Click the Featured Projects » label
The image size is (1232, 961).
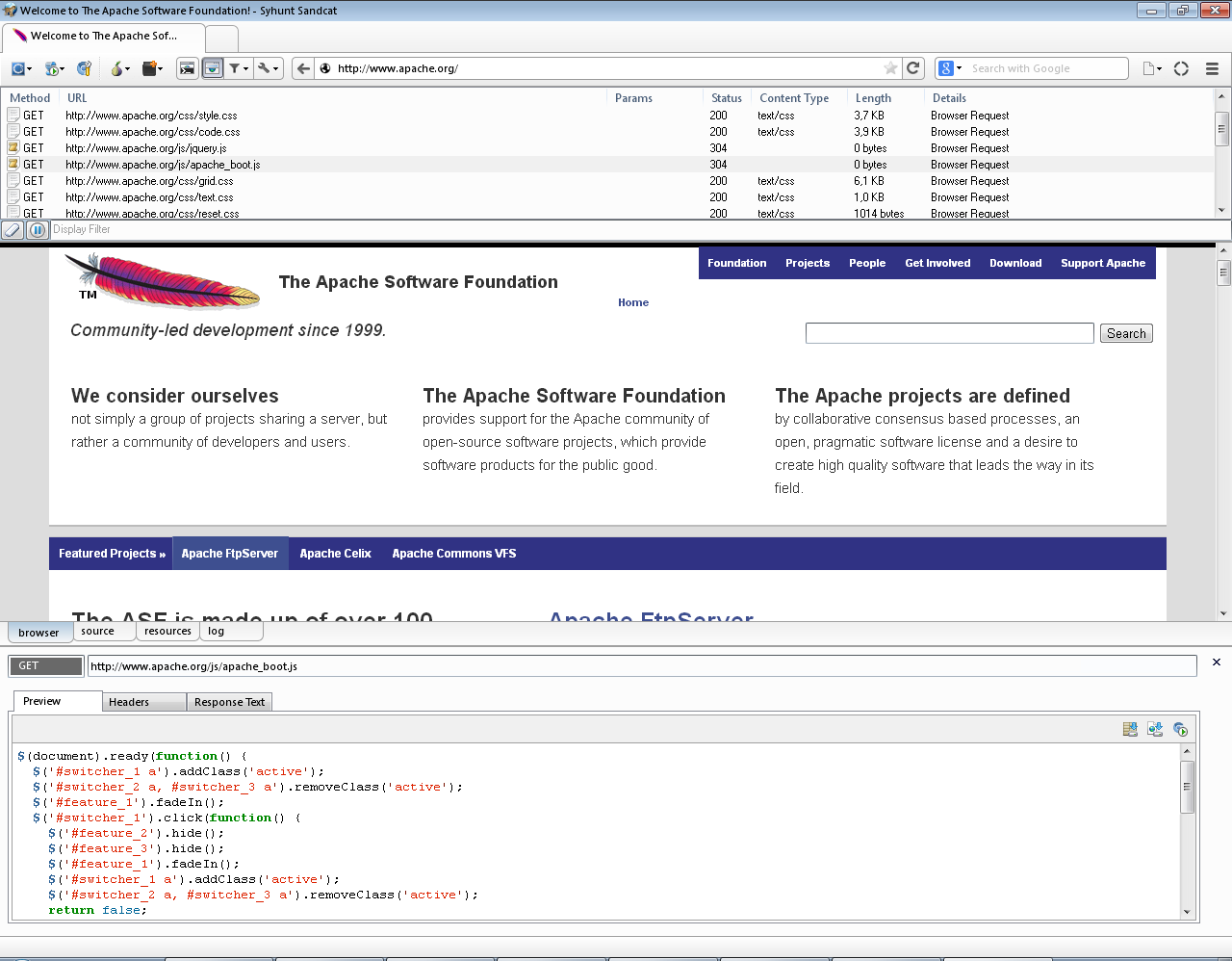click(x=112, y=554)
